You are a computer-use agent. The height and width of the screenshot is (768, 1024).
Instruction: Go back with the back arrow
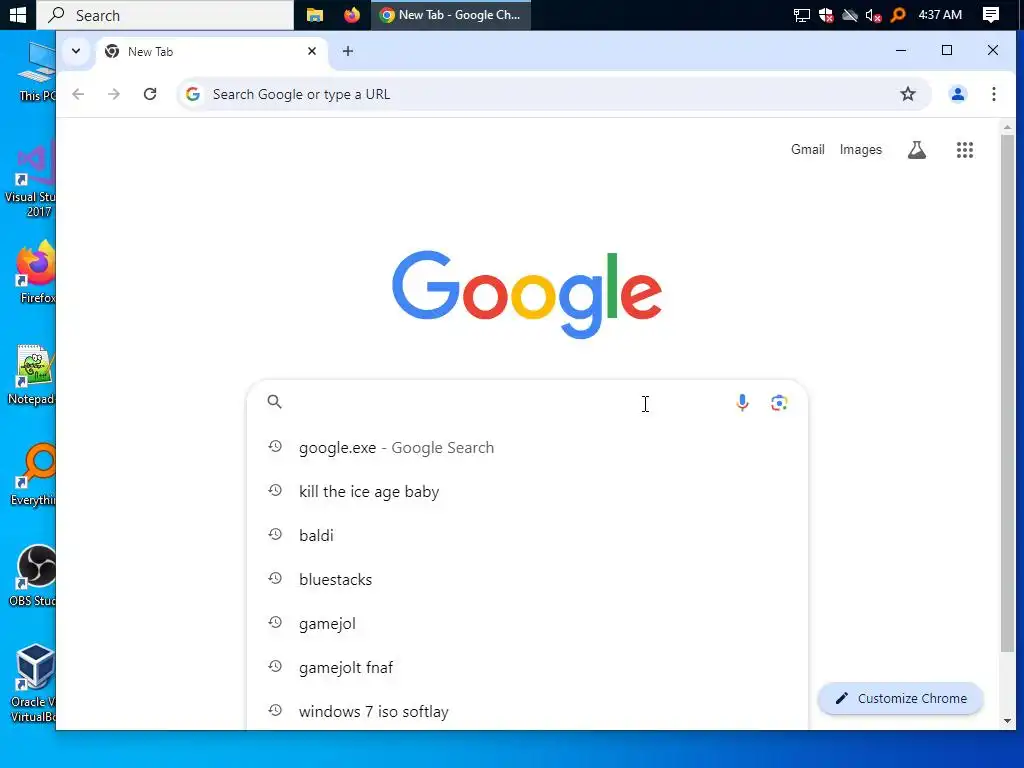78,94
